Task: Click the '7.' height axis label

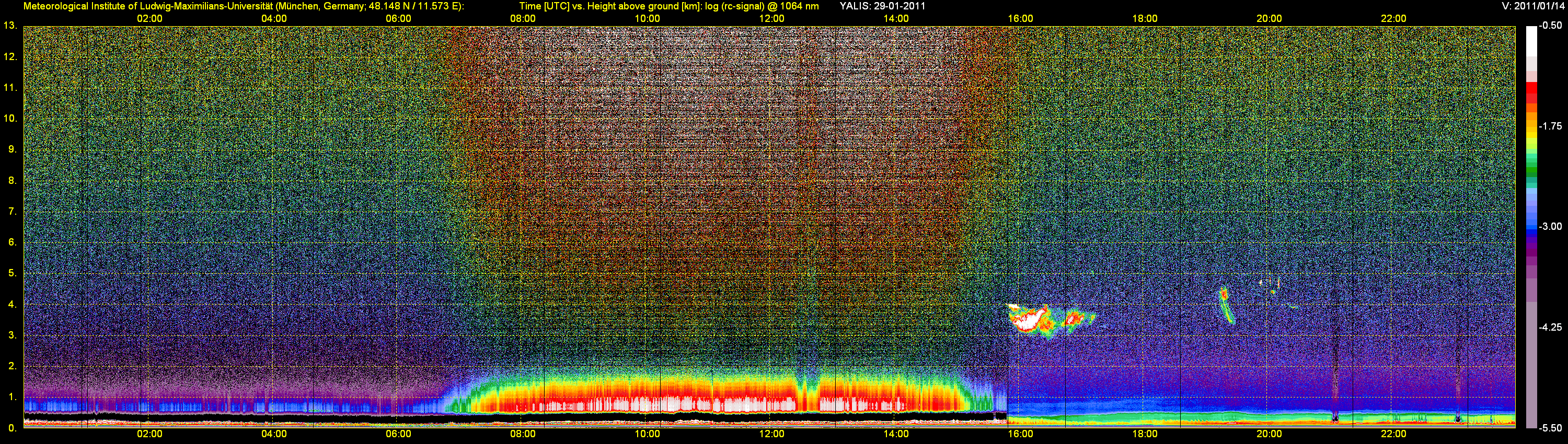Action: [12, 212]
